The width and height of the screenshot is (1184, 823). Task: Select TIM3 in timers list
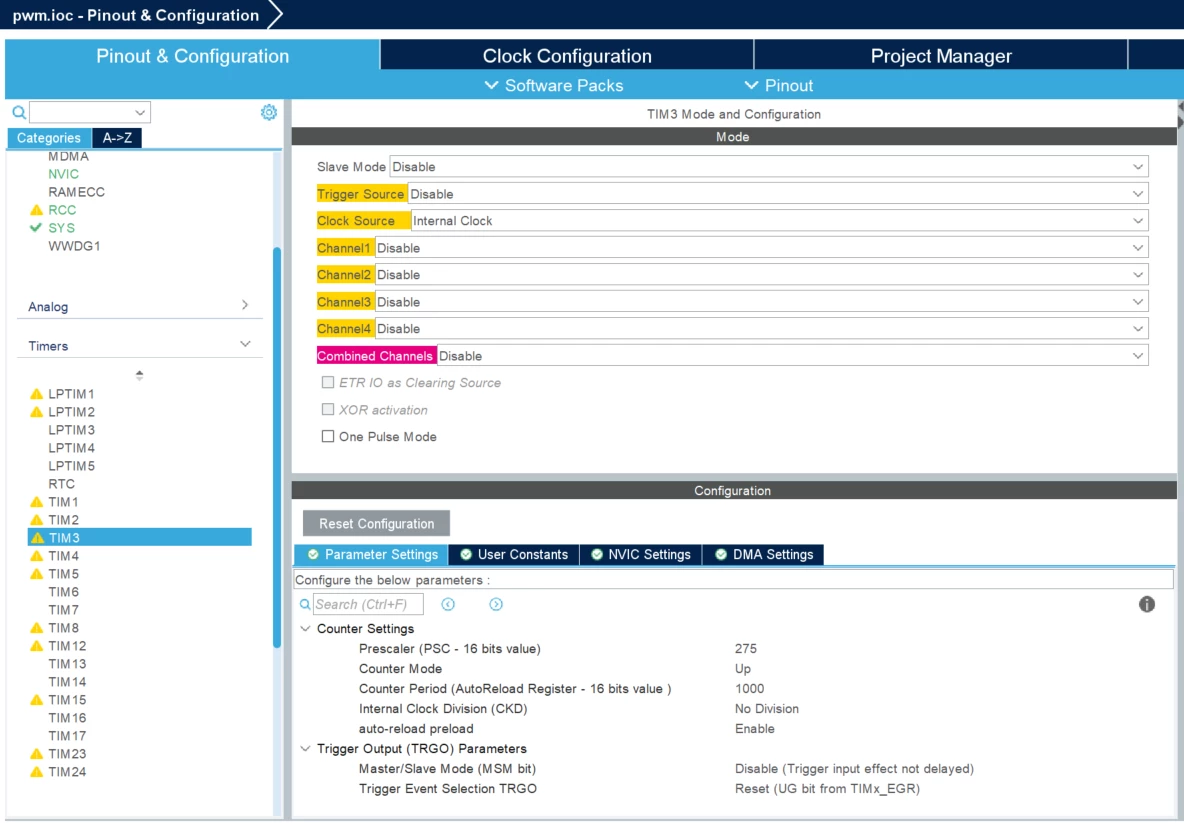click(140, 538)
